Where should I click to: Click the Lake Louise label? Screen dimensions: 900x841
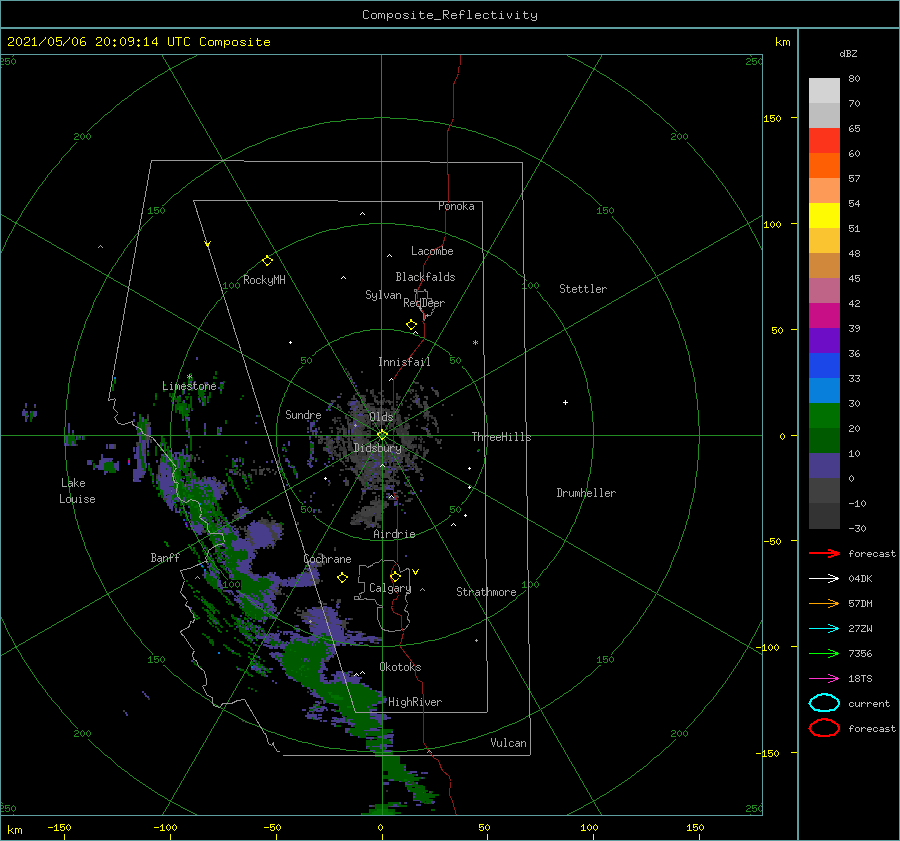(x=77, y=491)
